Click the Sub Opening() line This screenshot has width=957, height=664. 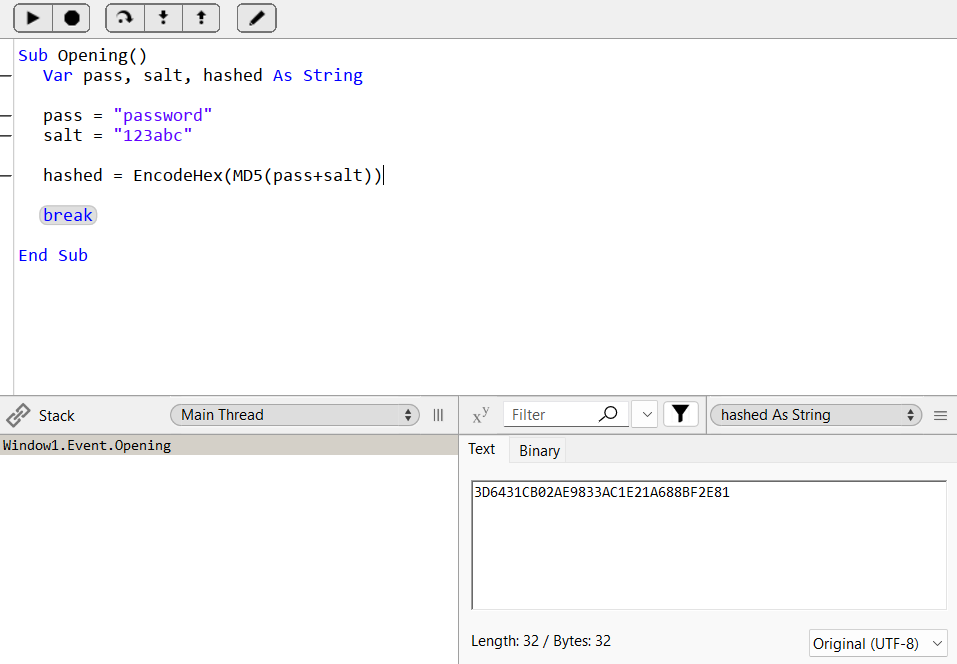point(82,56)
